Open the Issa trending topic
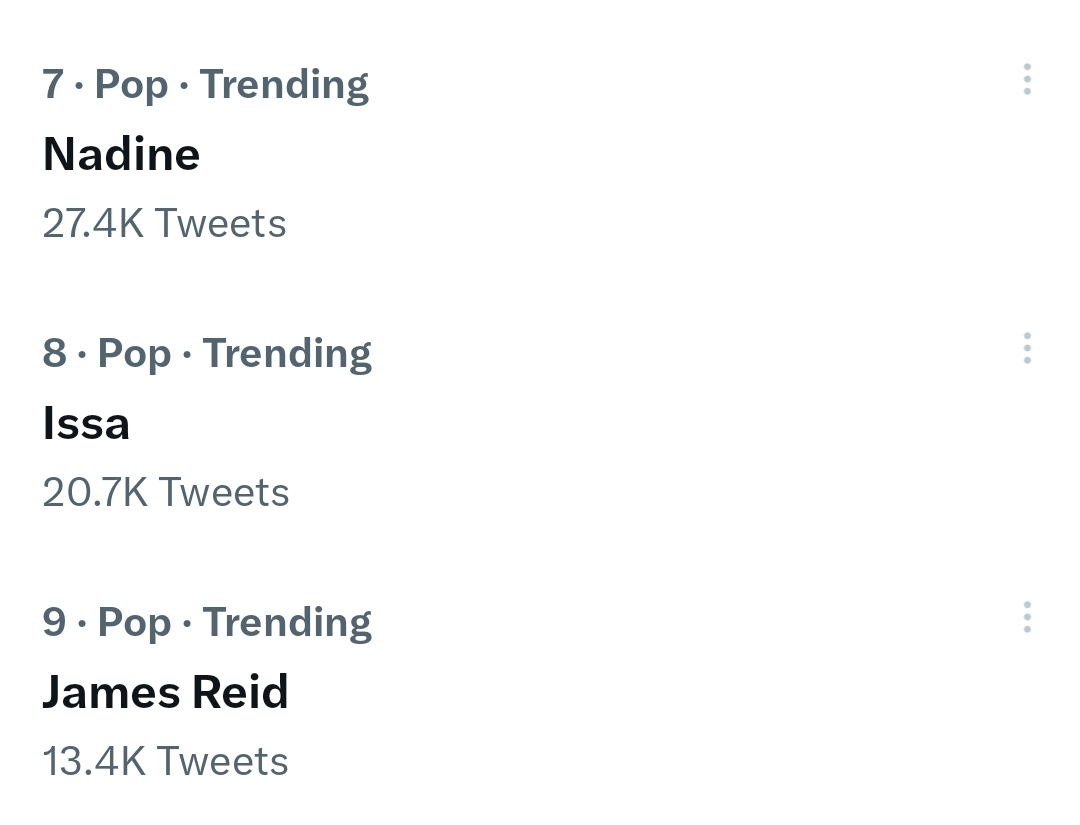Image resolution: width=1080 pixels, height=825 pixels. click(x=87, y=423)
